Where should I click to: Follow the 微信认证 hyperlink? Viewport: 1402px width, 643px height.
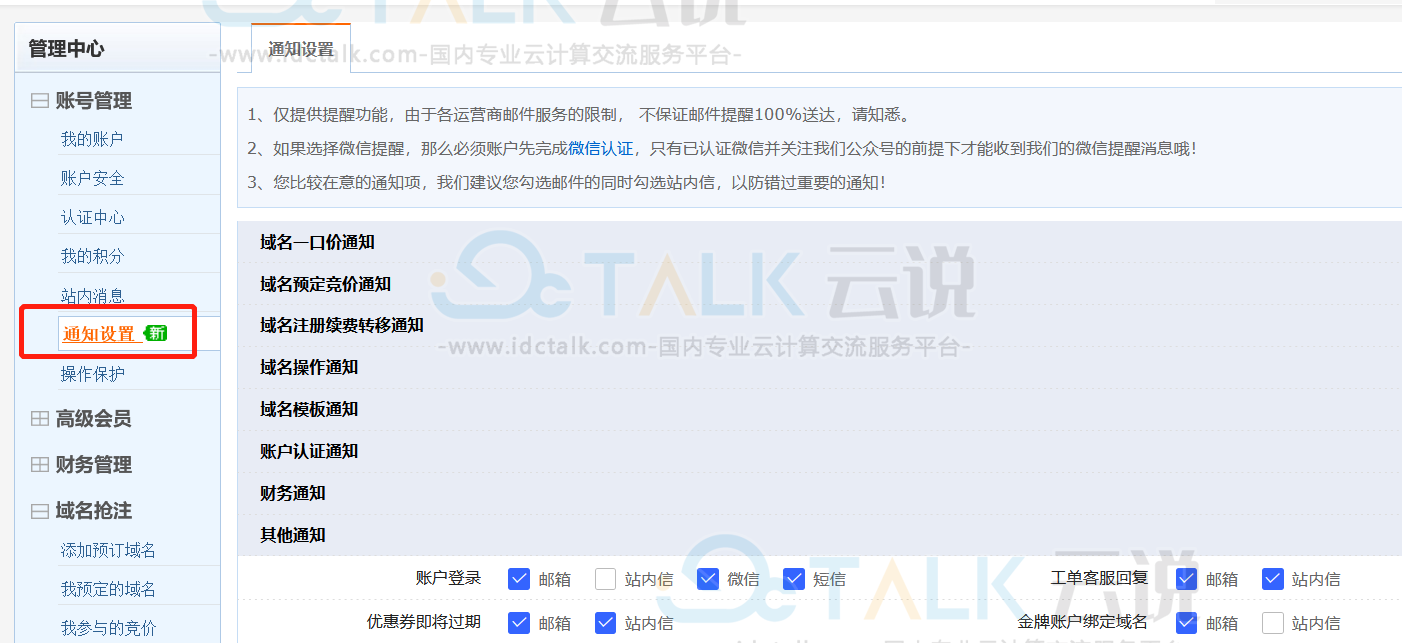point(601,148)
